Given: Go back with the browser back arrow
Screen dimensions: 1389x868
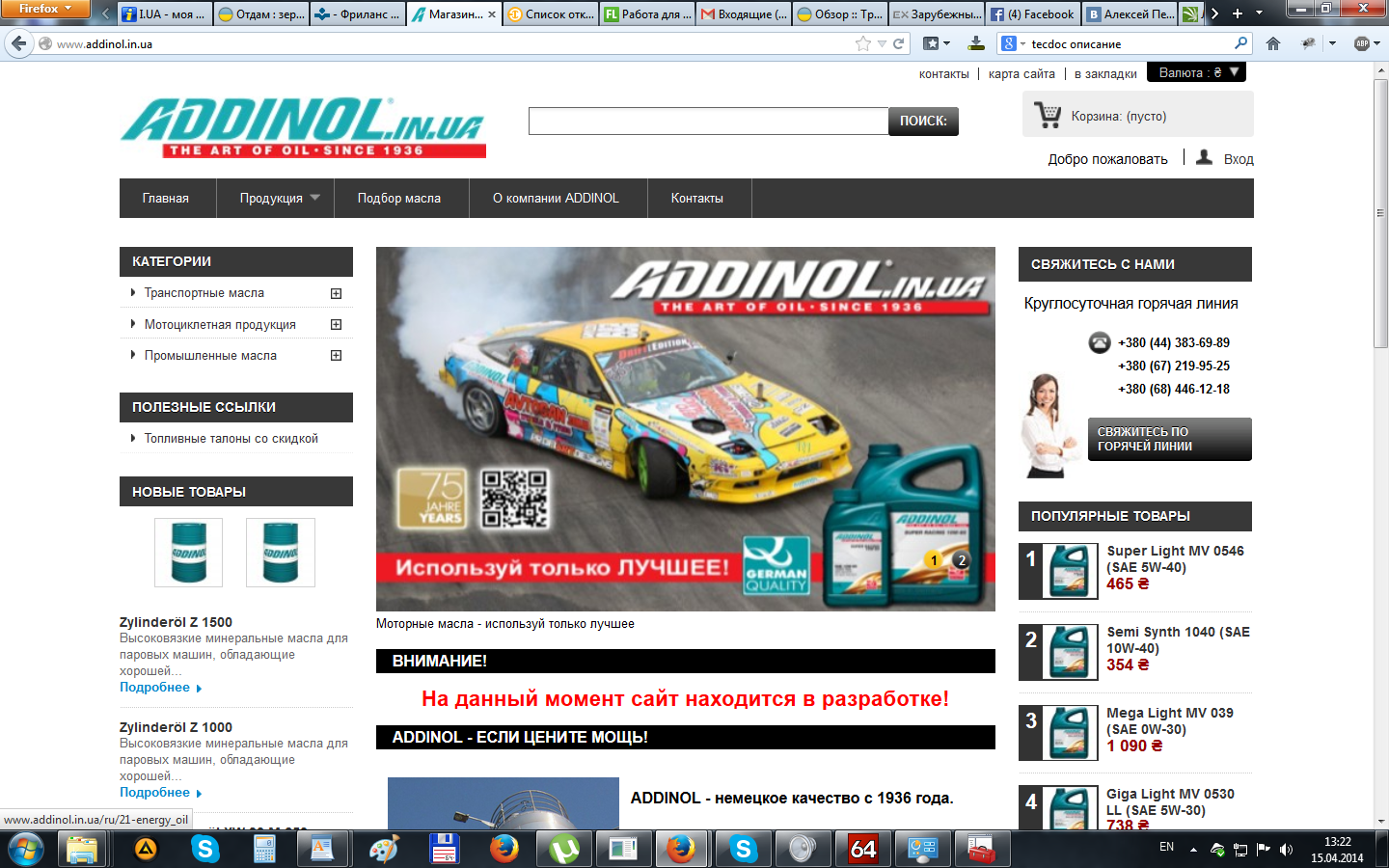Looking at the screenshot, I should pyautogui.click(x=19, y=43).
